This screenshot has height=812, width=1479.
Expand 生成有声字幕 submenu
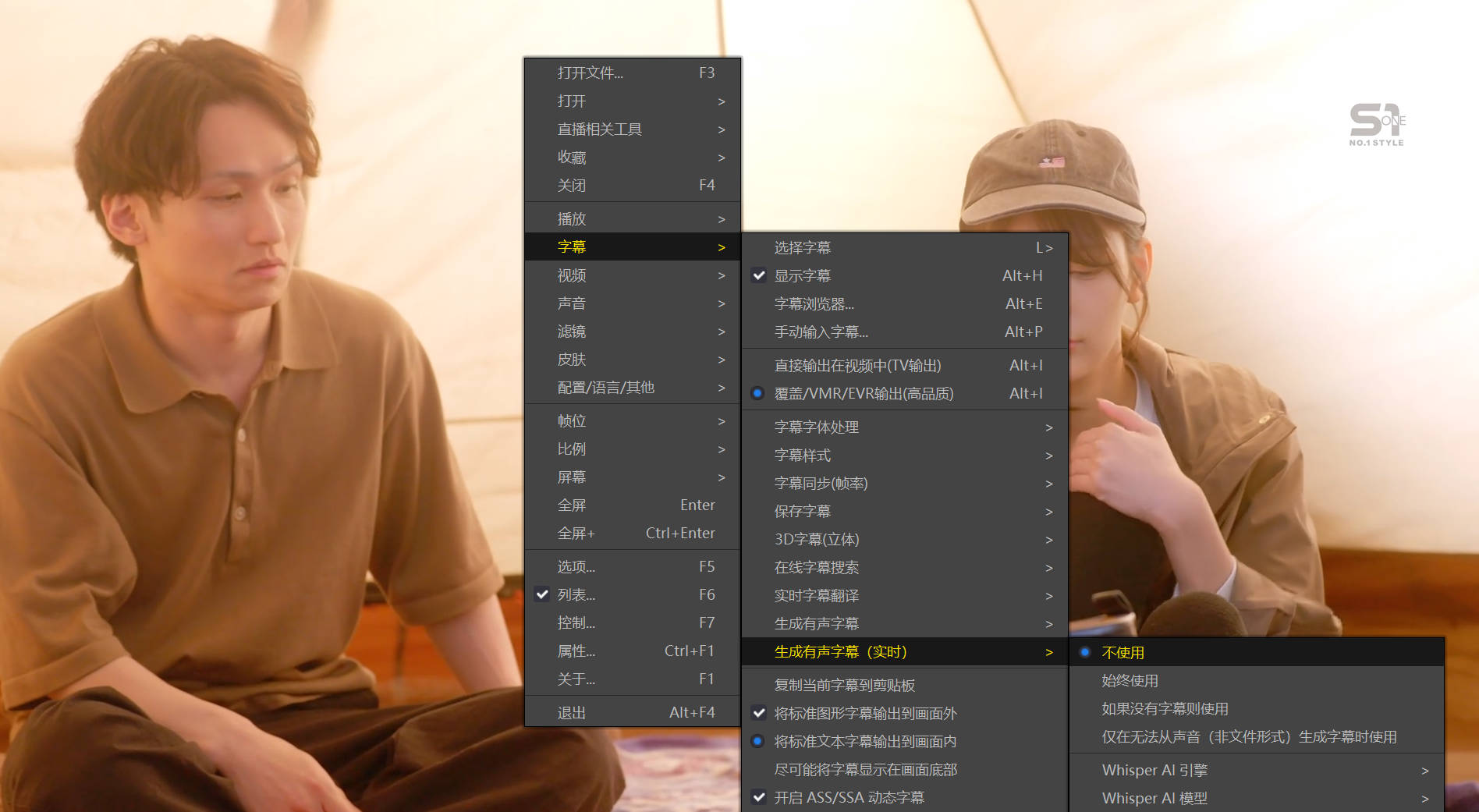point(905,624)
